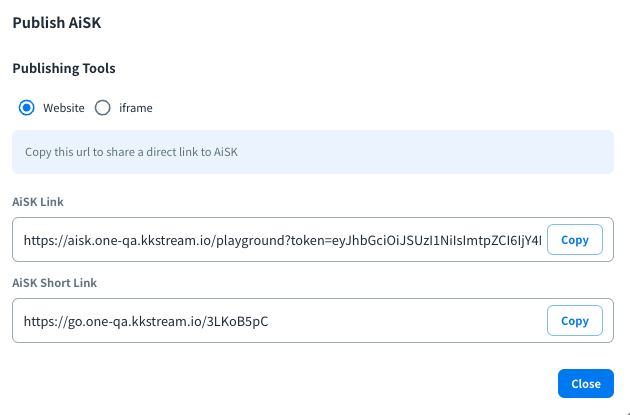Click the "Website" option label
Screen dimensions: 630x415
click(64, 108)
